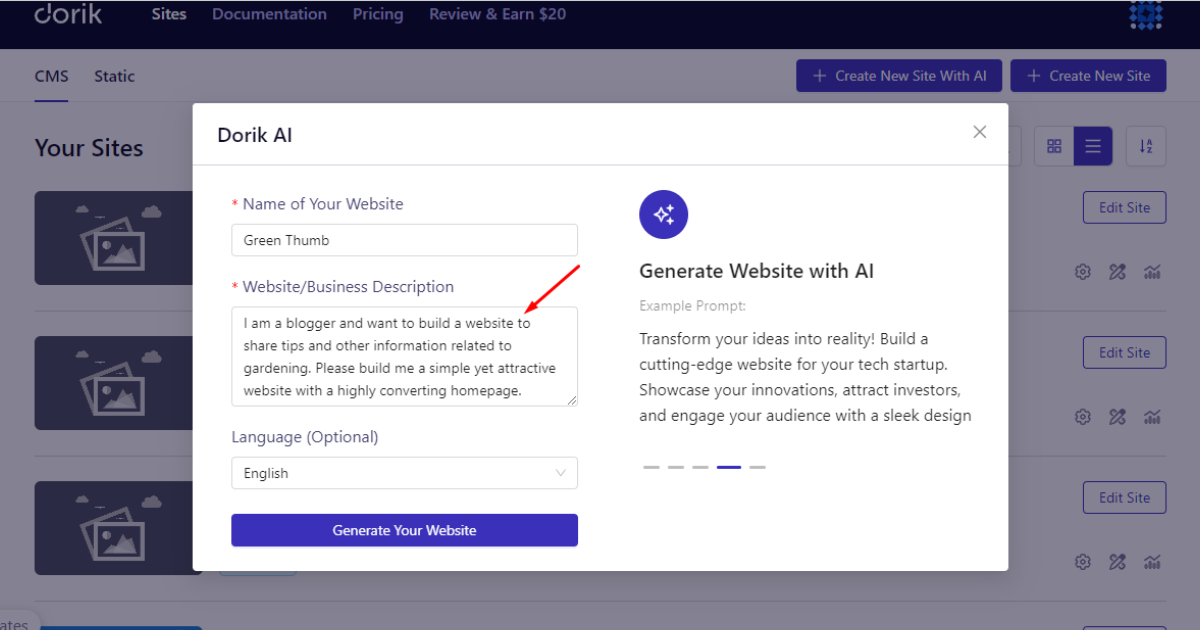This screenshot has height=630, width=1200.
Task: Switch to list view of sites
Action: tap(1093, 147)
